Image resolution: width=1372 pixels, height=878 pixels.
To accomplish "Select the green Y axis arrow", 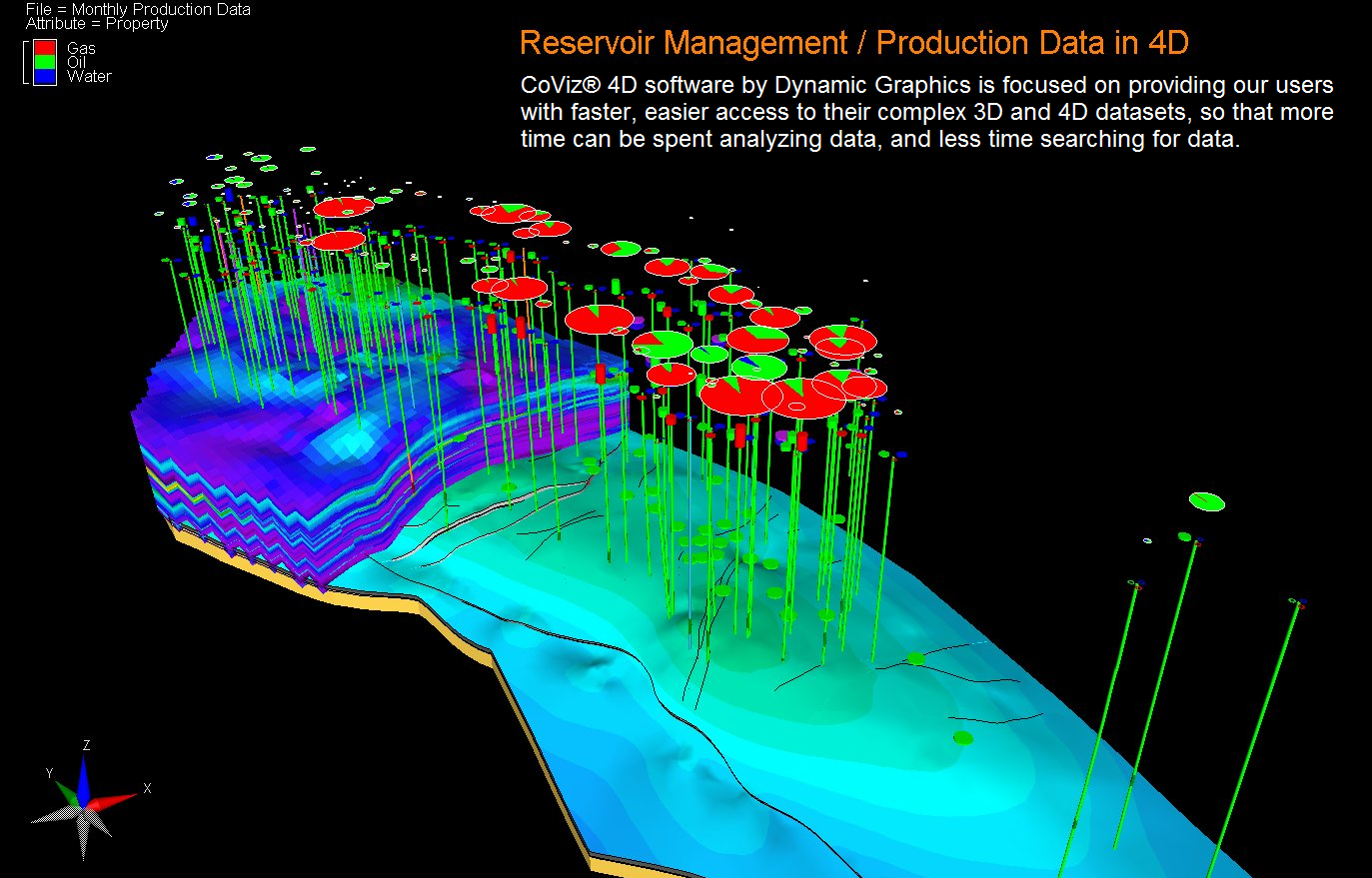I will pyautogui.click(x=67, y=793).
